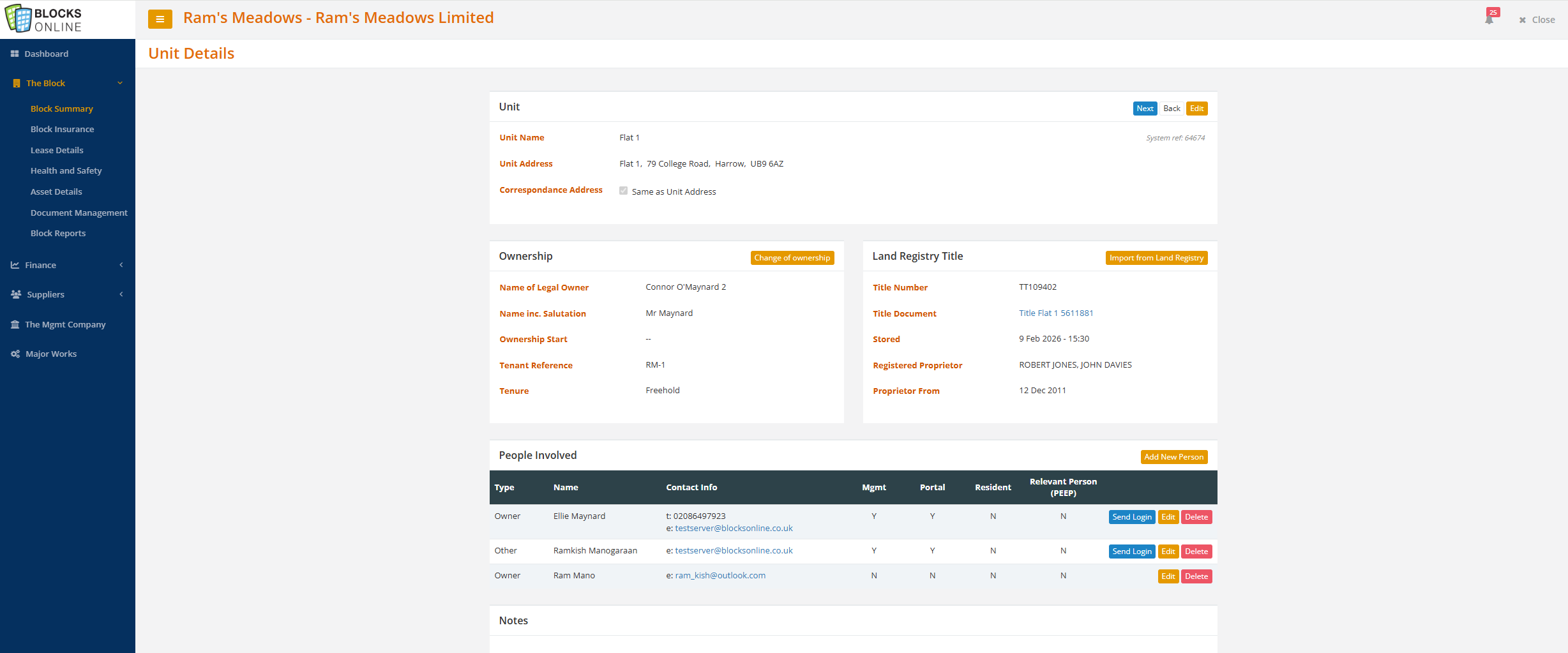Toggle Same as Unit Address checkbox
Image resolution: width=1568 pixels, height=653 pixels.
coord(623,191)
